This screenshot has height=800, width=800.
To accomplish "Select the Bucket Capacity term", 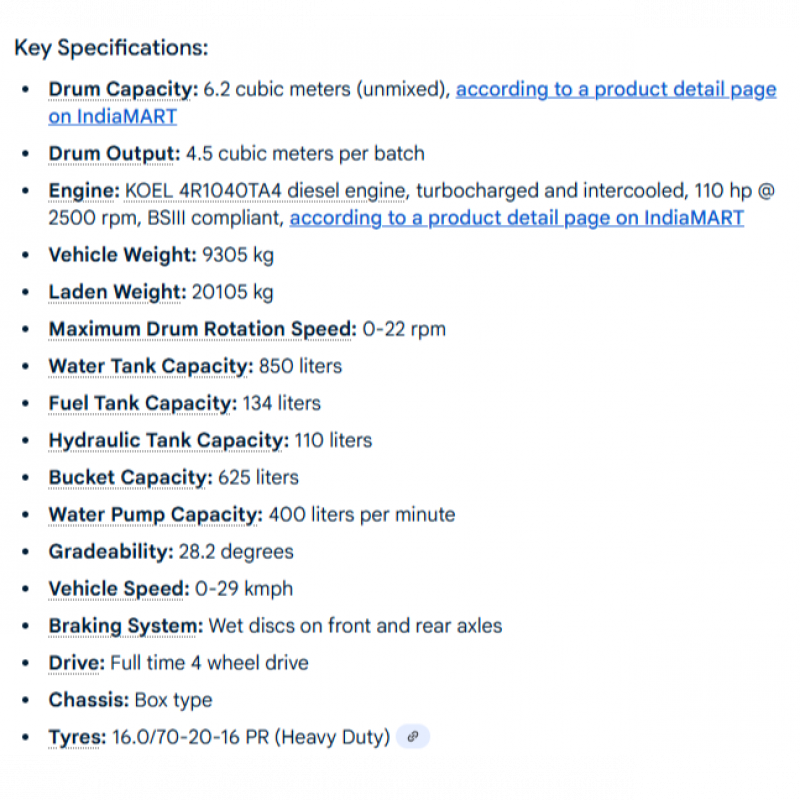I will (130, 477).
